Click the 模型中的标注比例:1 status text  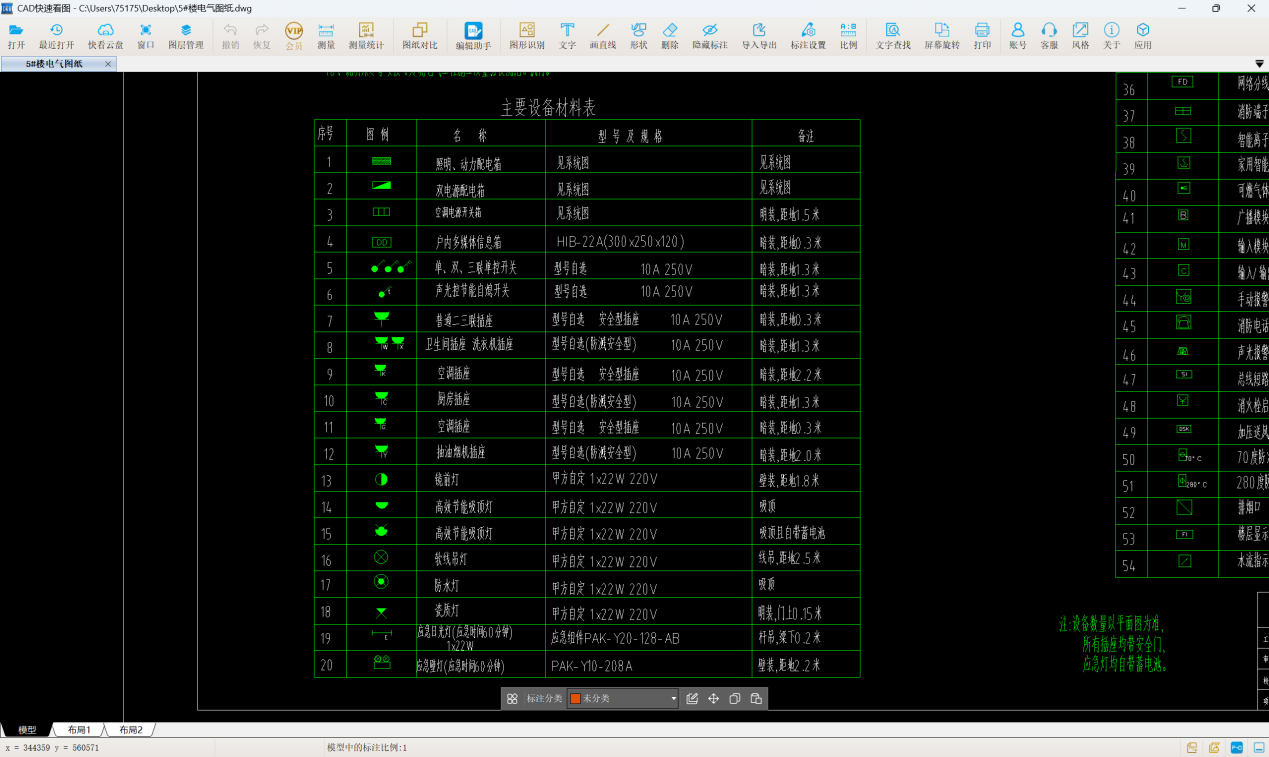(x=367, y=747)
